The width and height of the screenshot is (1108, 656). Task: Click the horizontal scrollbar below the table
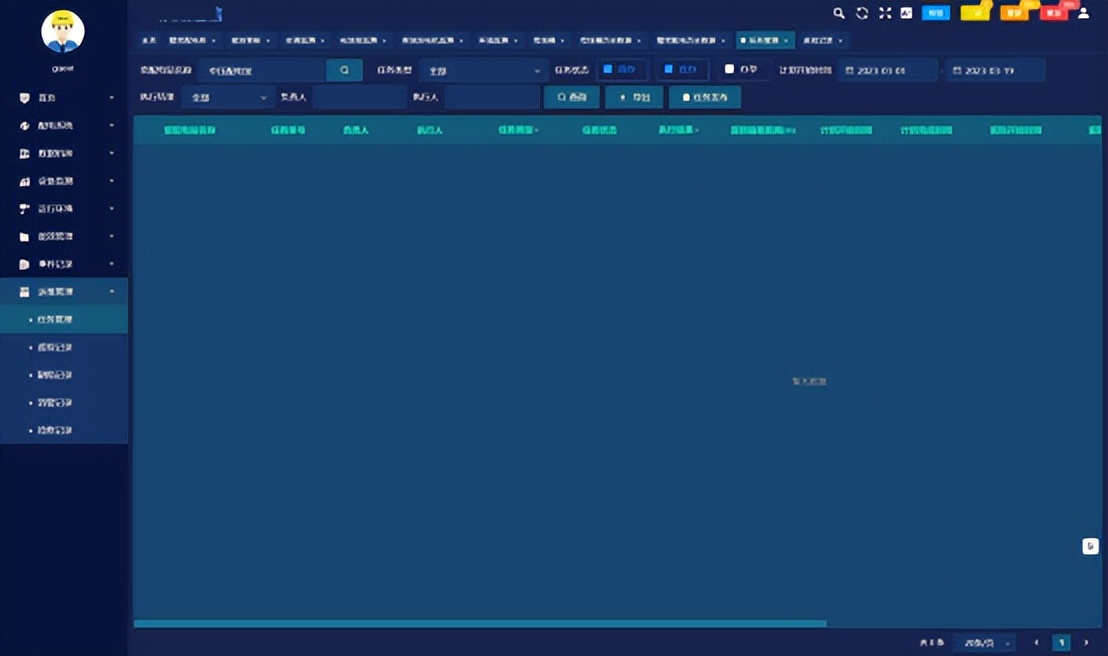click(480, 623)
